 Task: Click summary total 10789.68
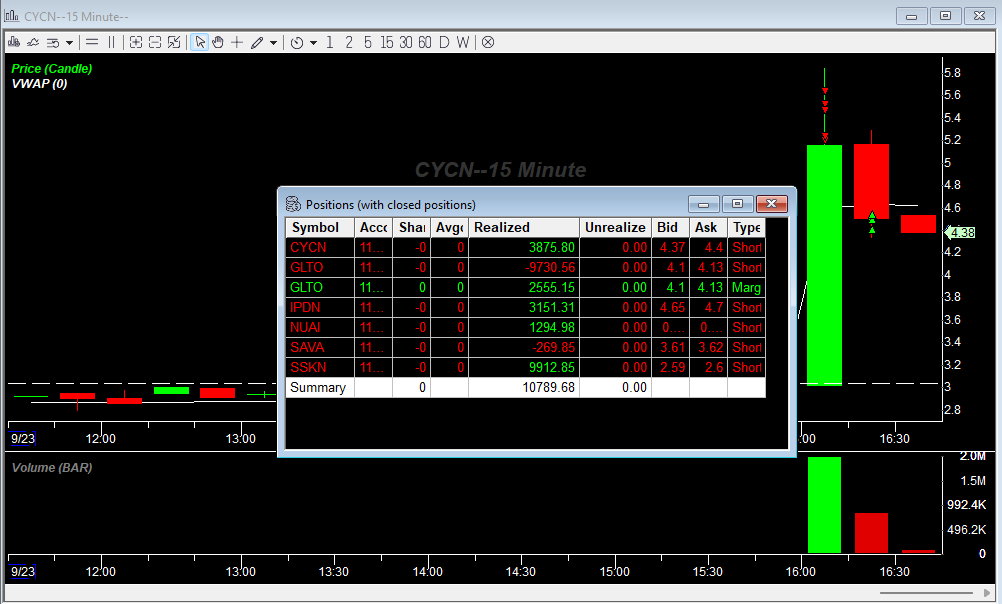click(x=548, y=387)
